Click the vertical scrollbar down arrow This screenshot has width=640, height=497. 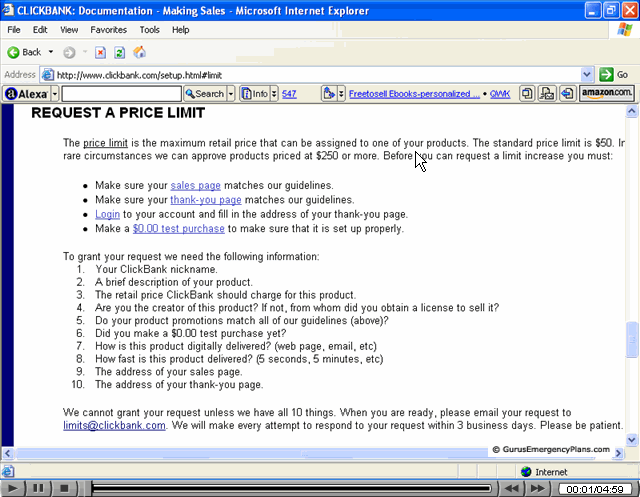pyautogui.click(x=631, y=439)
